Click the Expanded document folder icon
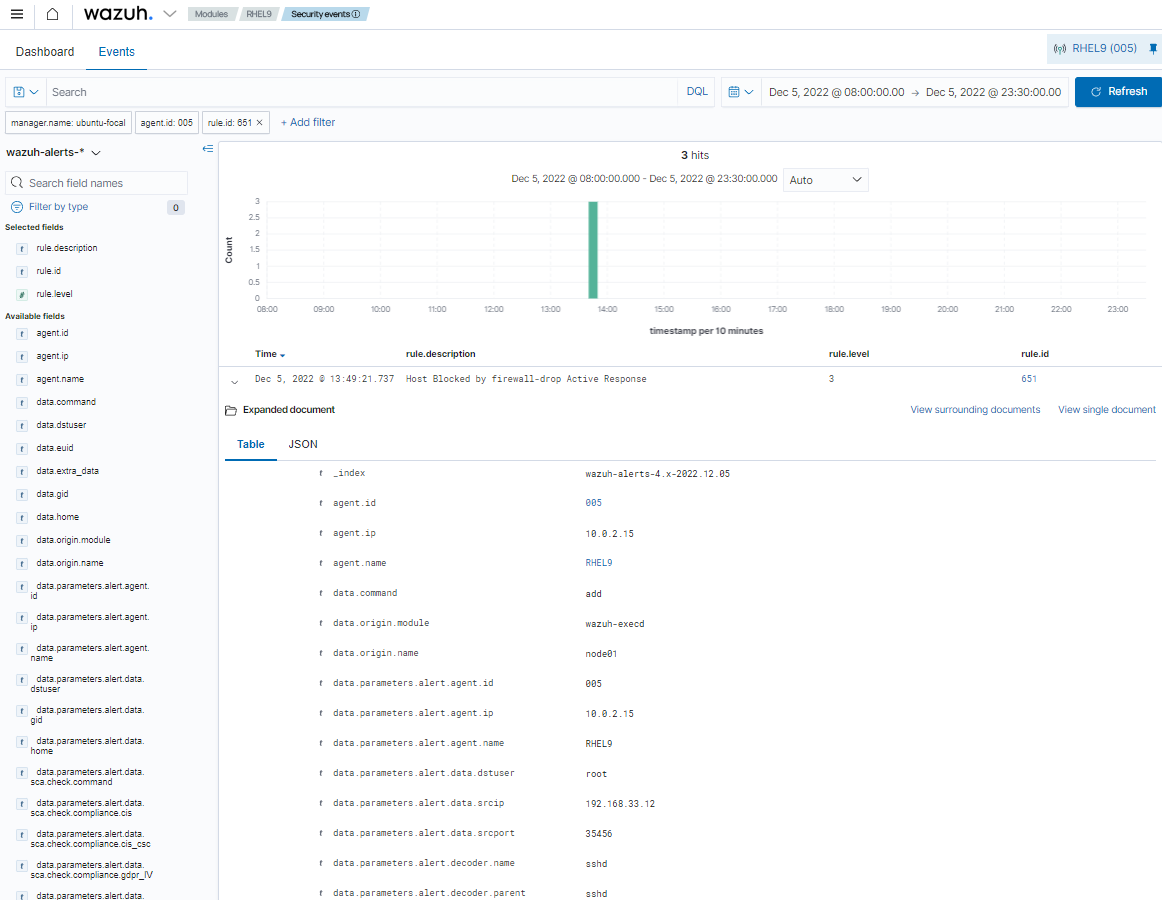The width and height of the screenshot is (1162, 900). [x=230, y=410]
